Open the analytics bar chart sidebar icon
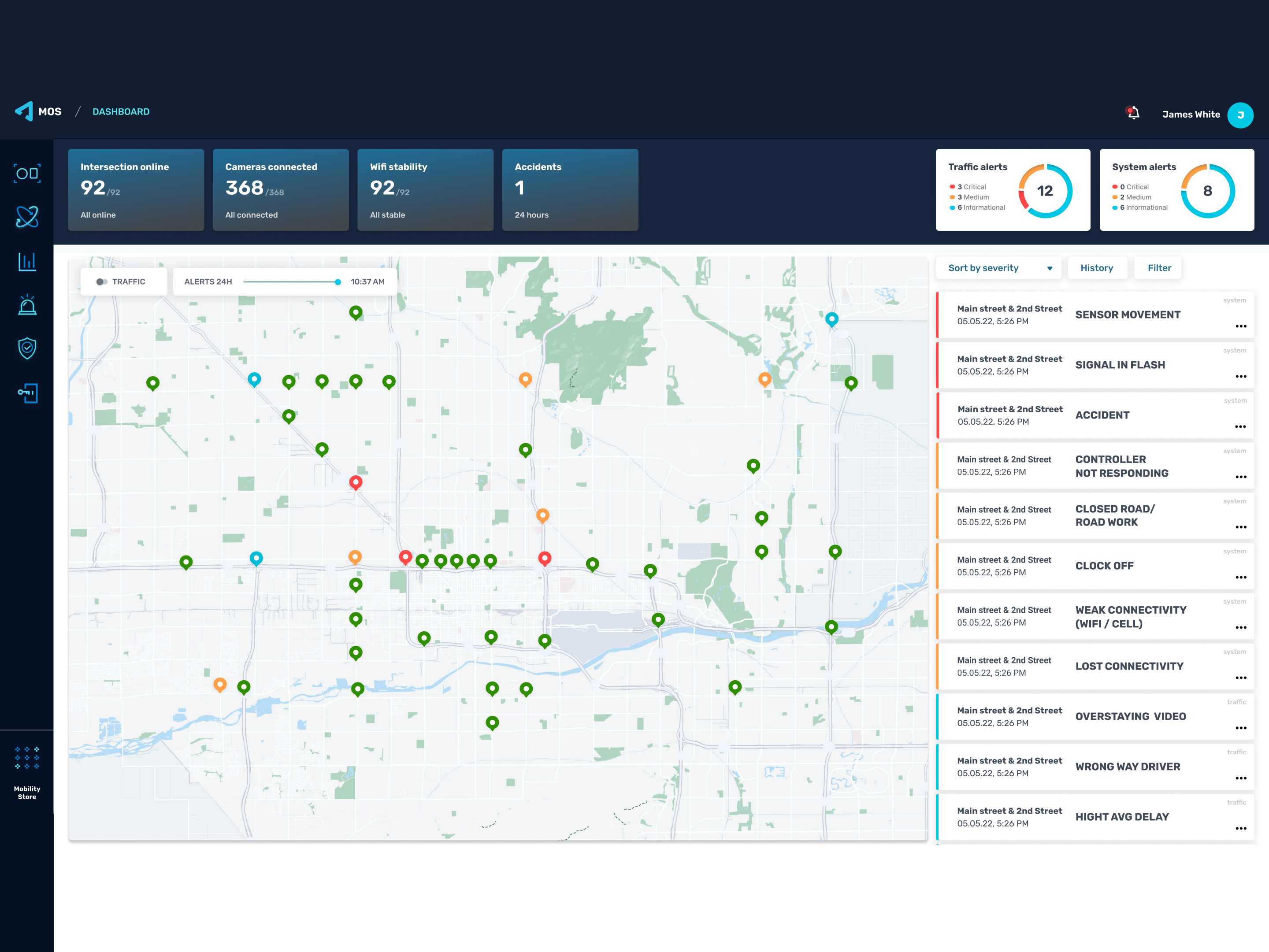Viewport: 1269px width, 952px height. (27, 262)
